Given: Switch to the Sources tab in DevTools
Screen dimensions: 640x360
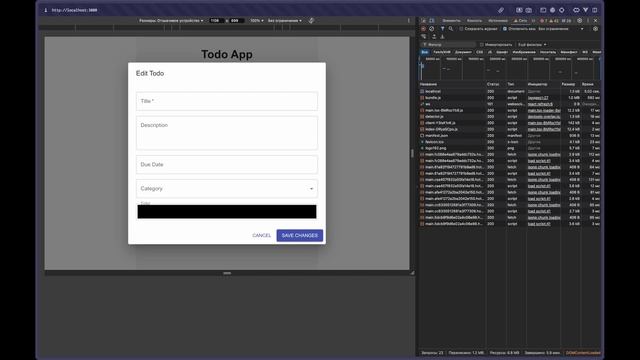Looking at the screenshot, I should point(498,20).
